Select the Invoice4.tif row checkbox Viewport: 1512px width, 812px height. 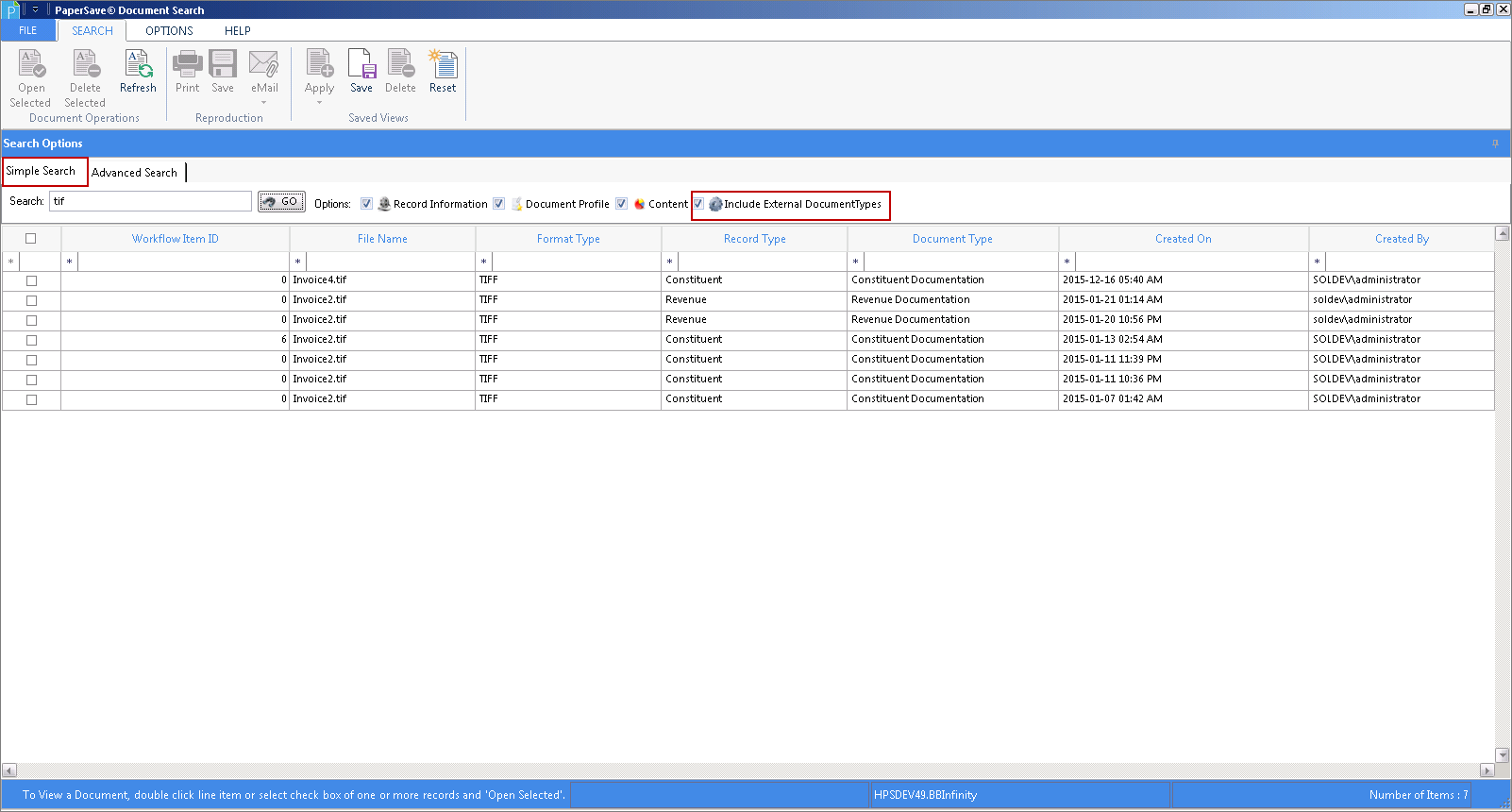point(32,280)
